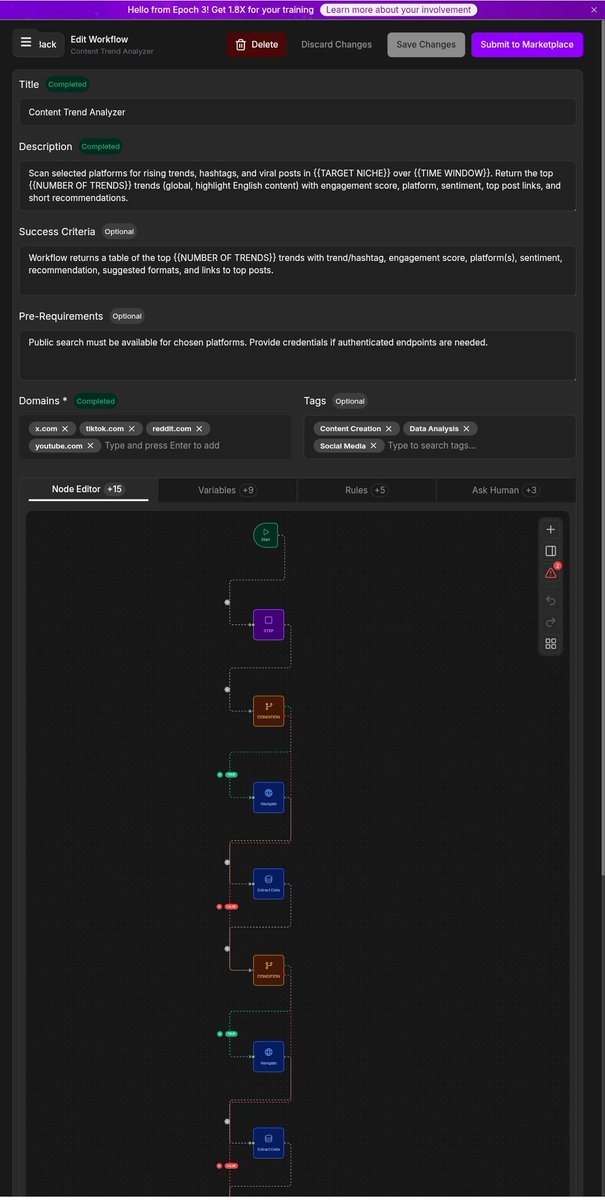Switch to the Node Editor tab
Screen dimensions: 605x1200
tap(87, 489)
